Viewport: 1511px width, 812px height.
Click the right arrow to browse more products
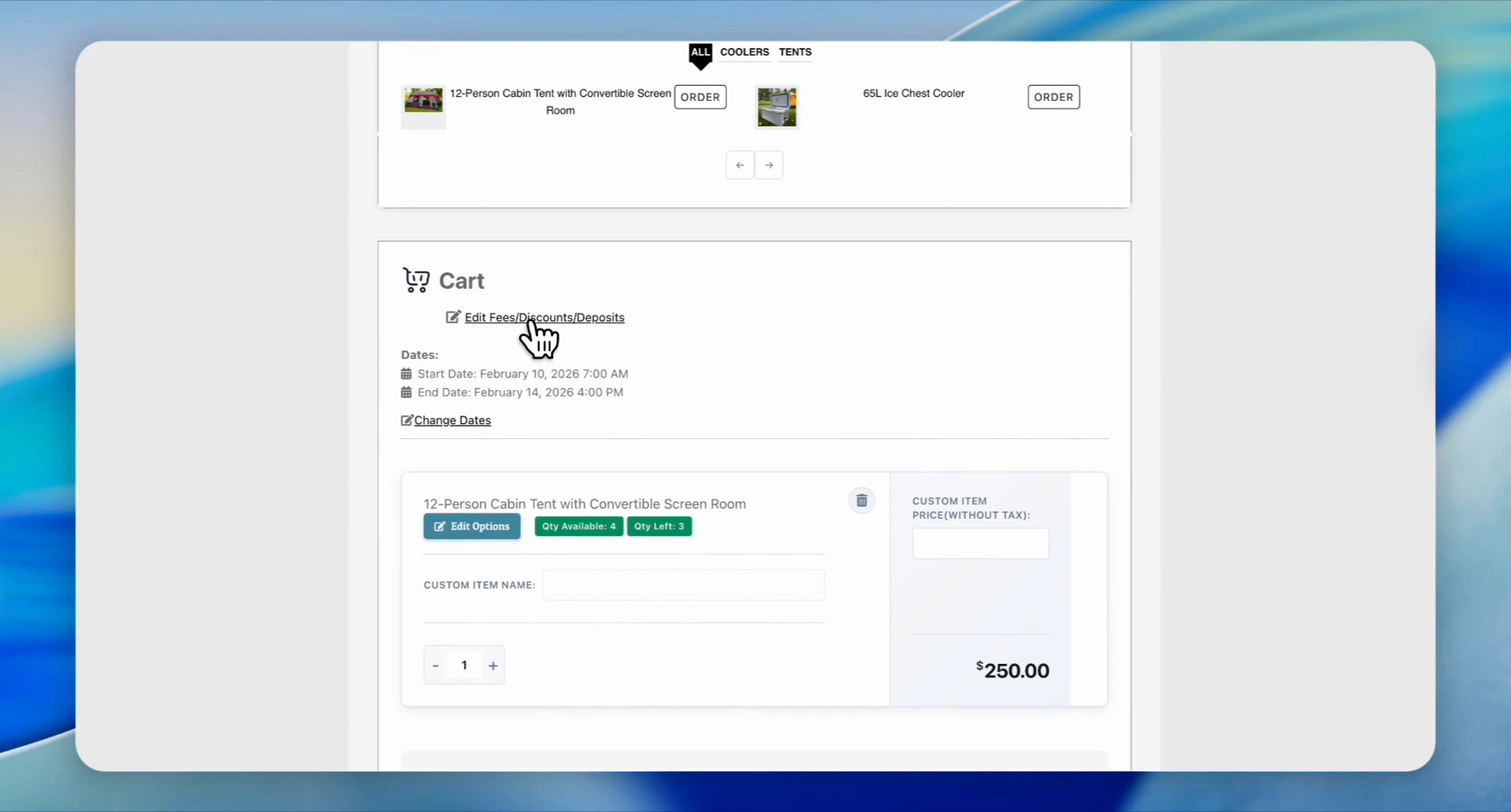pyautogui.click(x=769, y=164)
